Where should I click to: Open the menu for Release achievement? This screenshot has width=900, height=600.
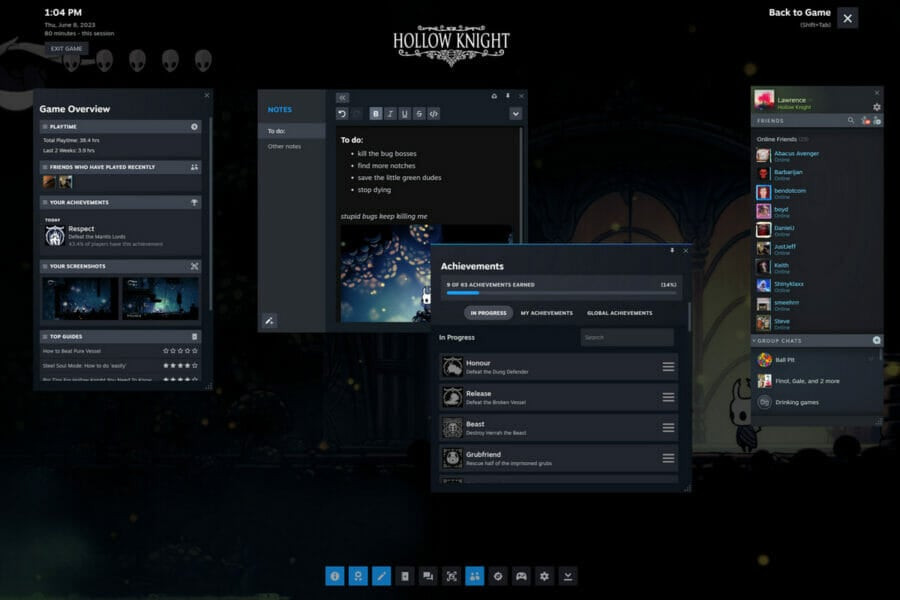point(668,397)
